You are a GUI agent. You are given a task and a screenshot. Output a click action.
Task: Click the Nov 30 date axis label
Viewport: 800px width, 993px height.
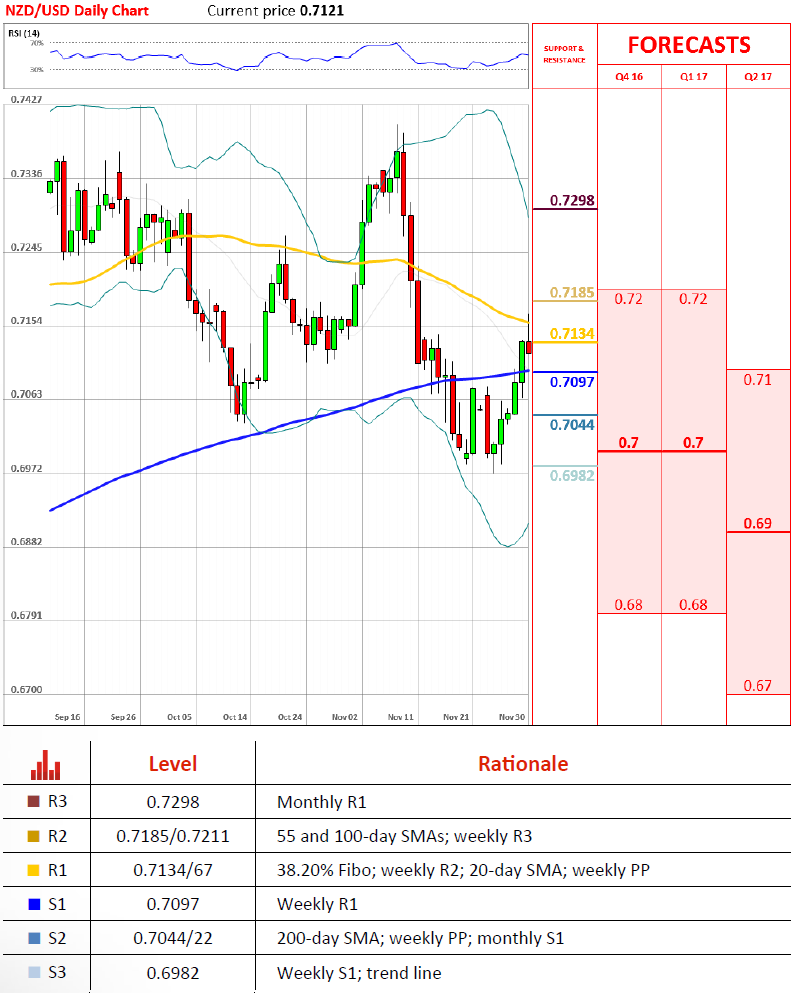pos(512,717)
